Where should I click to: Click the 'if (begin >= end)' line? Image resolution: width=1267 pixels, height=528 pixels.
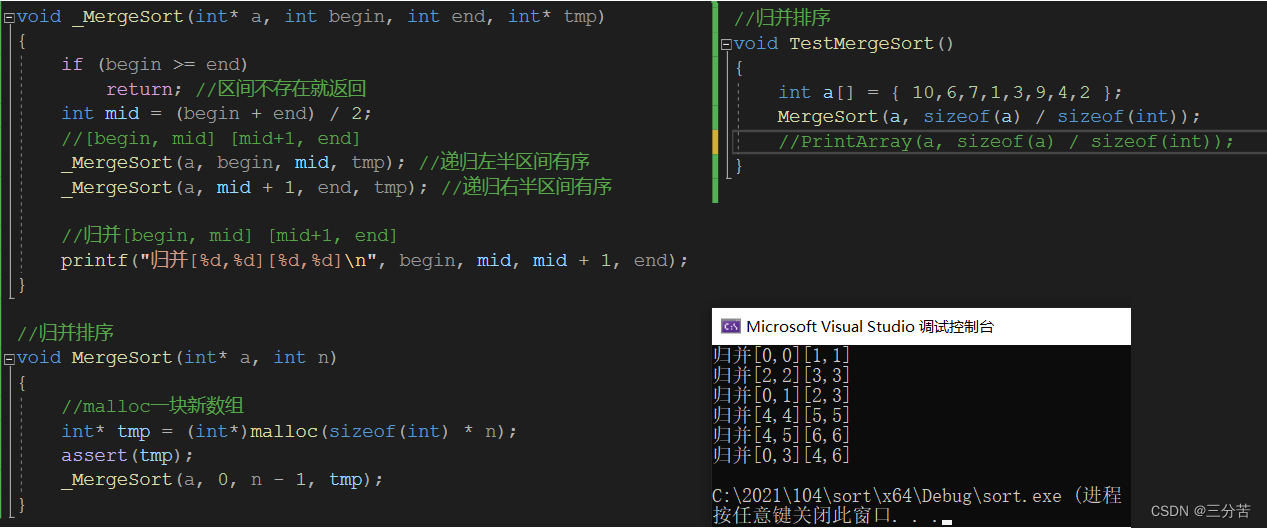[154, 65]
